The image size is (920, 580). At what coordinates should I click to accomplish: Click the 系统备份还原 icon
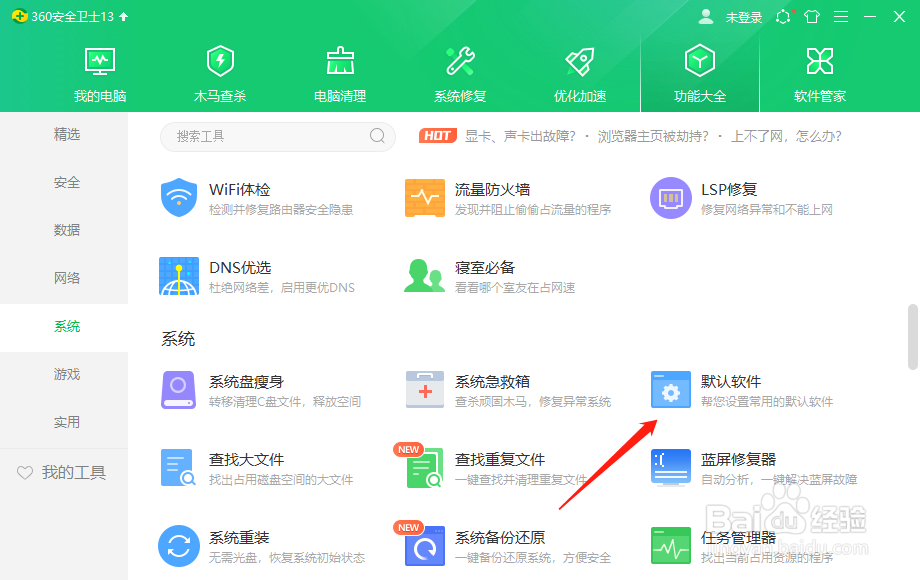(x=425, y=545)
